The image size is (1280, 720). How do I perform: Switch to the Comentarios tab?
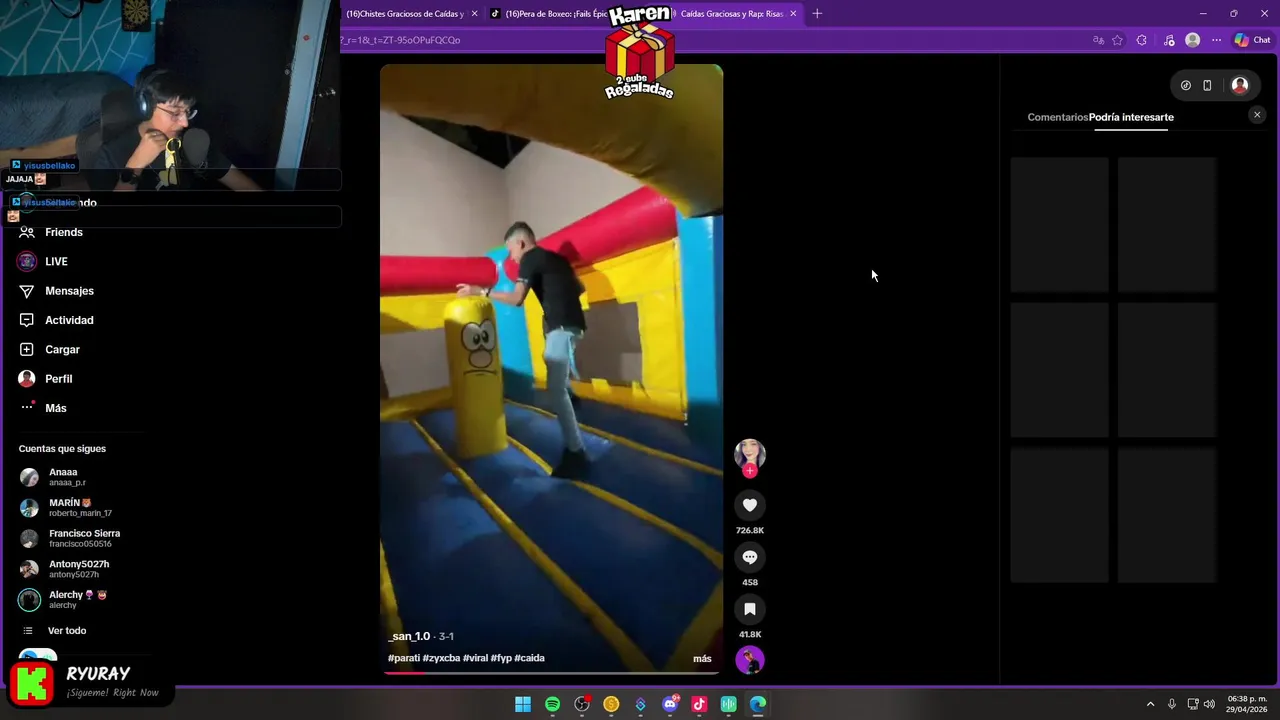tap(1057, 117)
